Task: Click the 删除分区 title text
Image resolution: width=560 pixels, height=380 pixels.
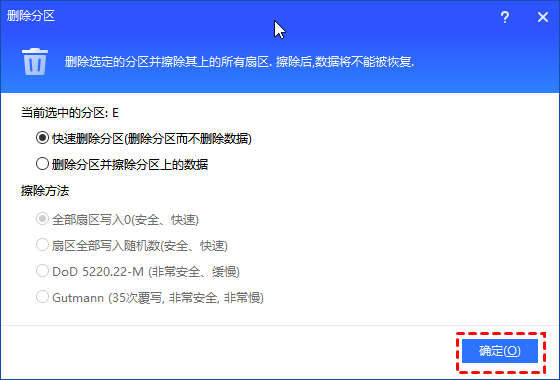Action: point(31,16)
